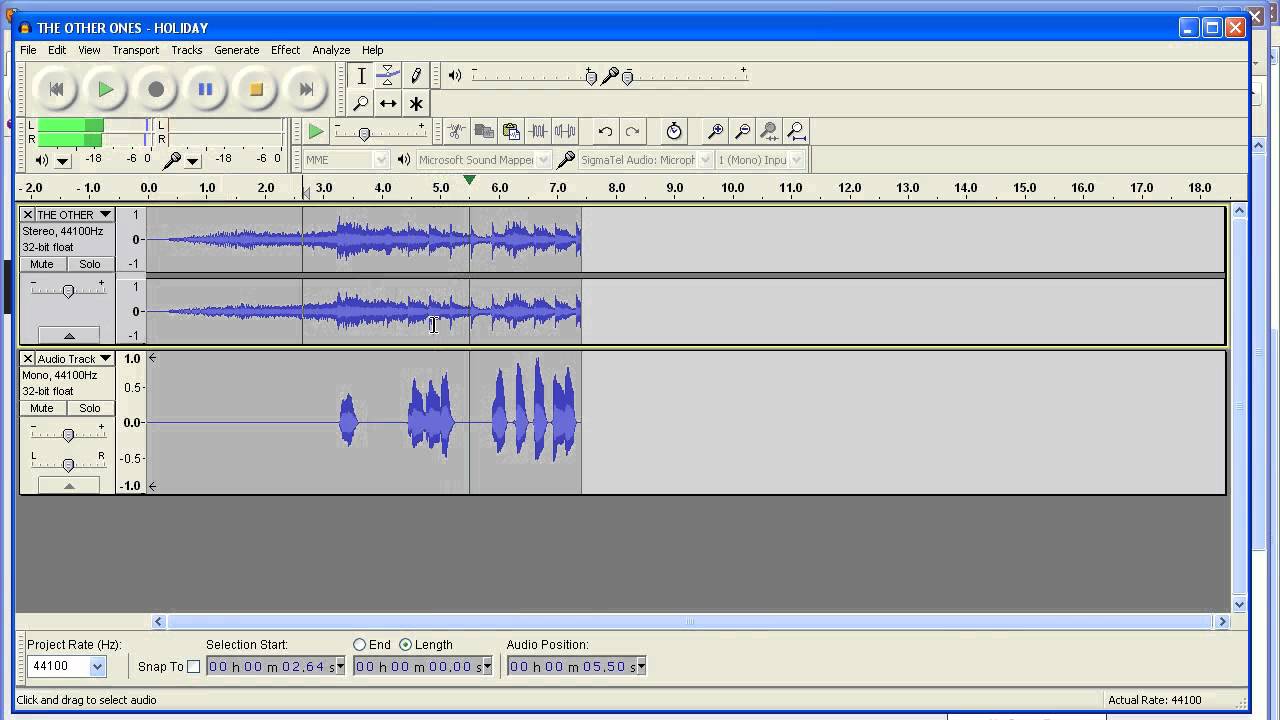The height and width of the screenshot is (720, 1280).
Task: Click the Audio Track gain slider
Action: point(68,435)
